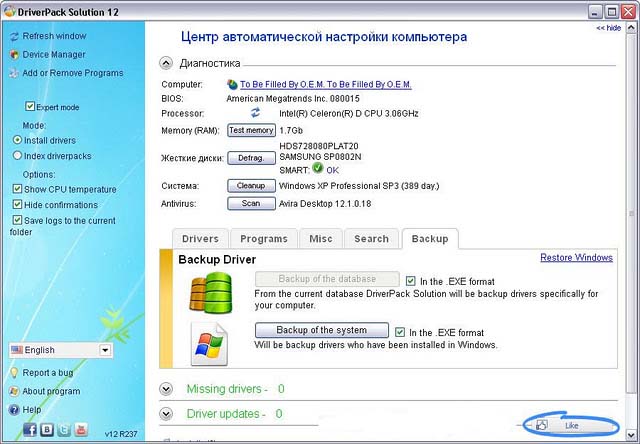Toggle Hide confirmations checkbox
This screenshot has height=444, width=640.
click(x=17, y=204)
